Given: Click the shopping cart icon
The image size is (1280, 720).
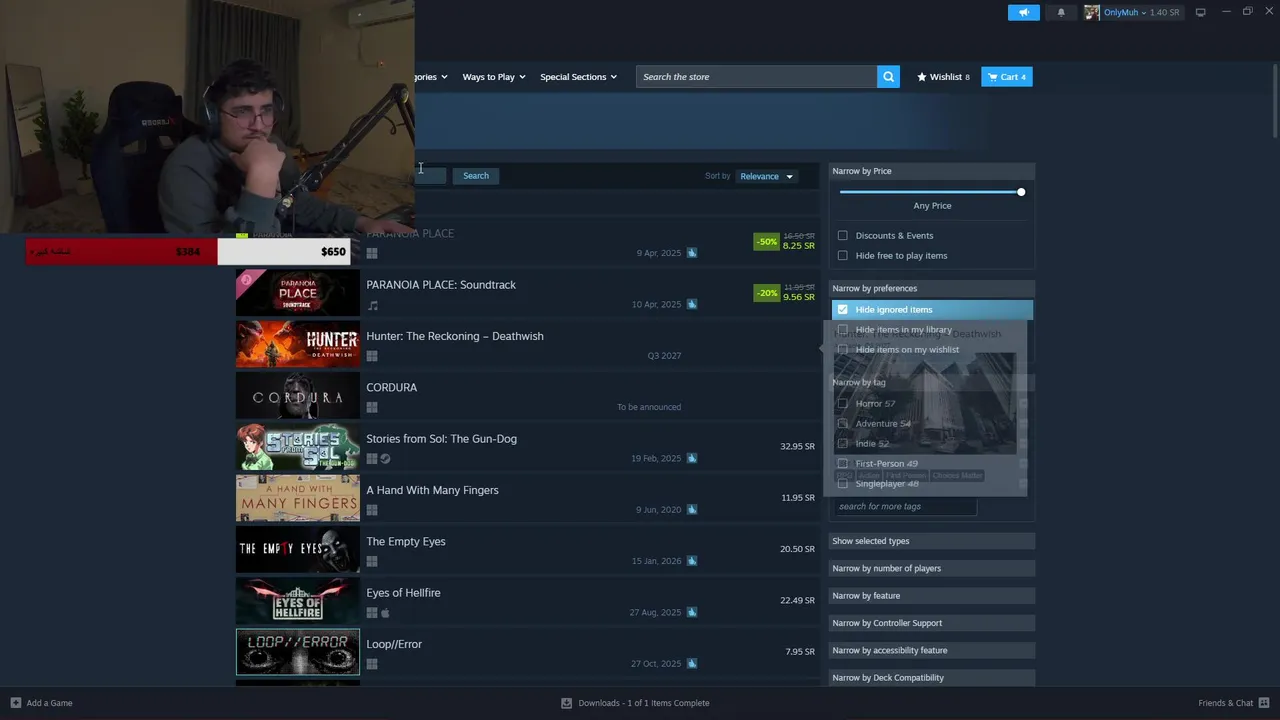Looking at the screenshot, I should [992, 77].
